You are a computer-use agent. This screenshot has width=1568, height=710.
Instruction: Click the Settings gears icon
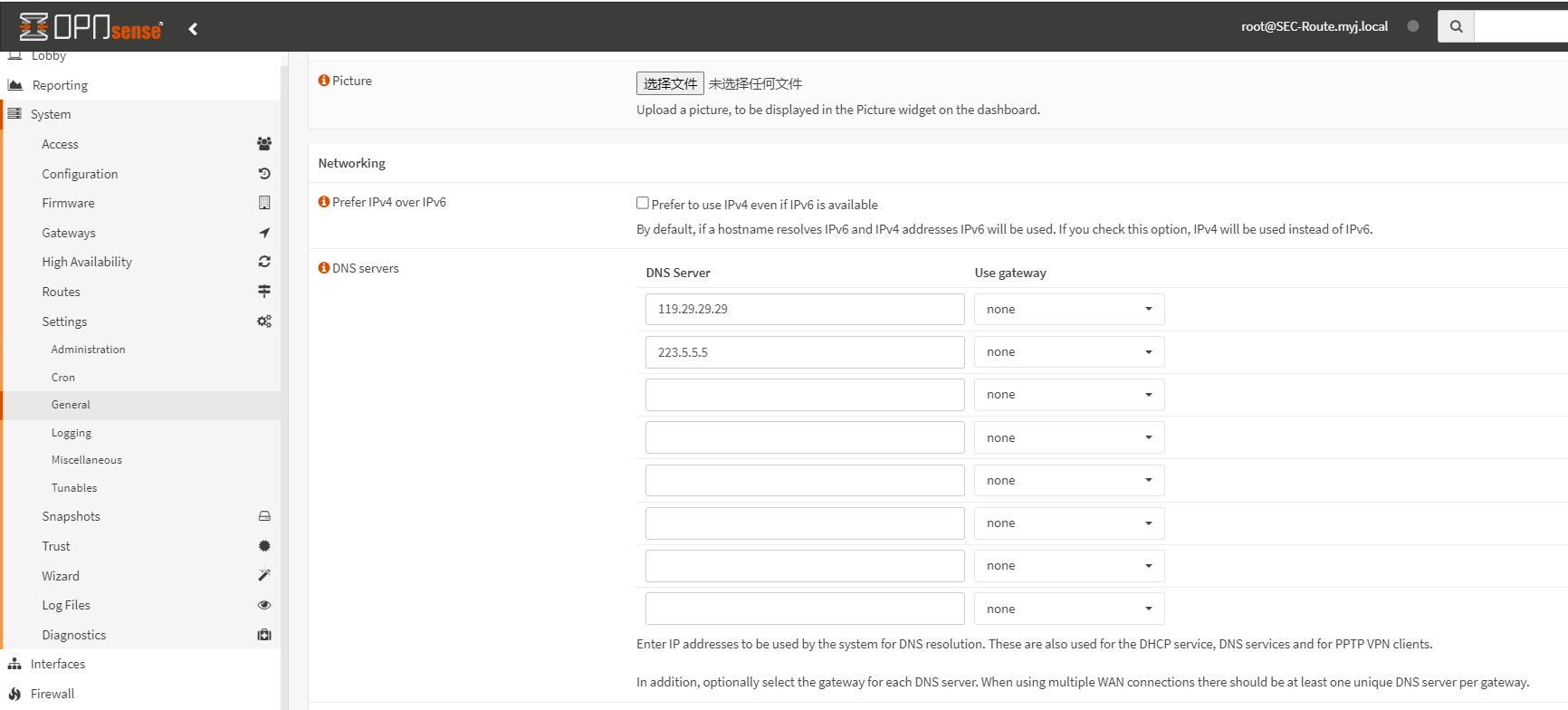point(264,321)
